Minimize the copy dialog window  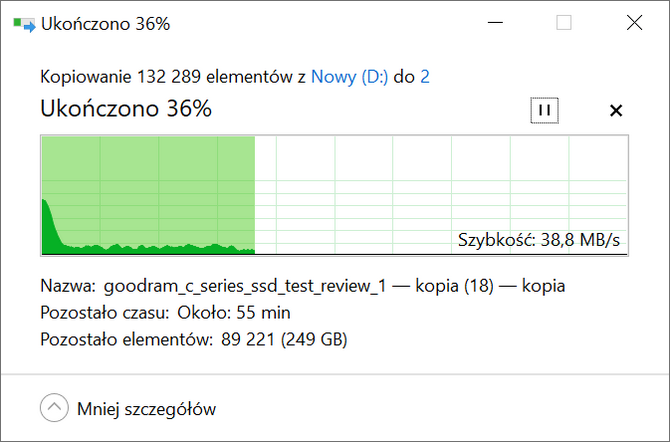coord(495,23)
